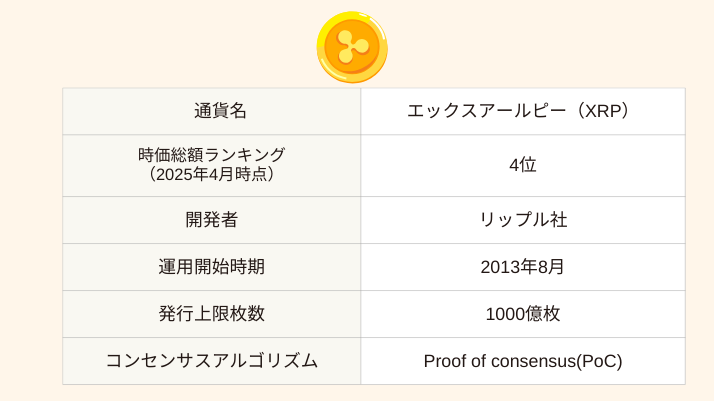Click the 運用開始時期 label cell
714x401 pixels.
pos(212,267)
